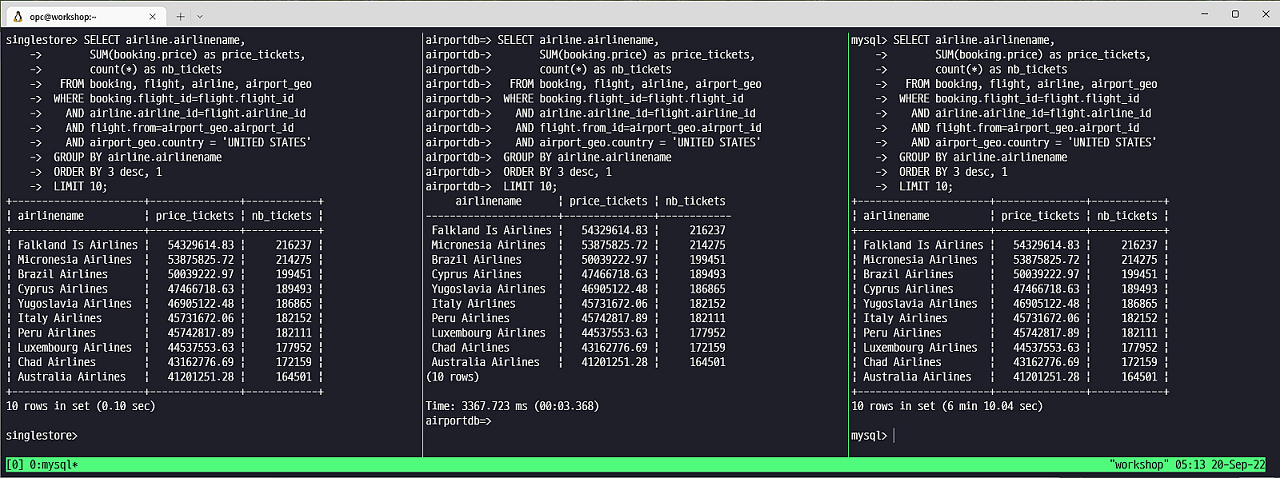Screen dimensions: 1280x478
Task: Click "10 rows in set (0.10 sec)" text
Action: 81,406
